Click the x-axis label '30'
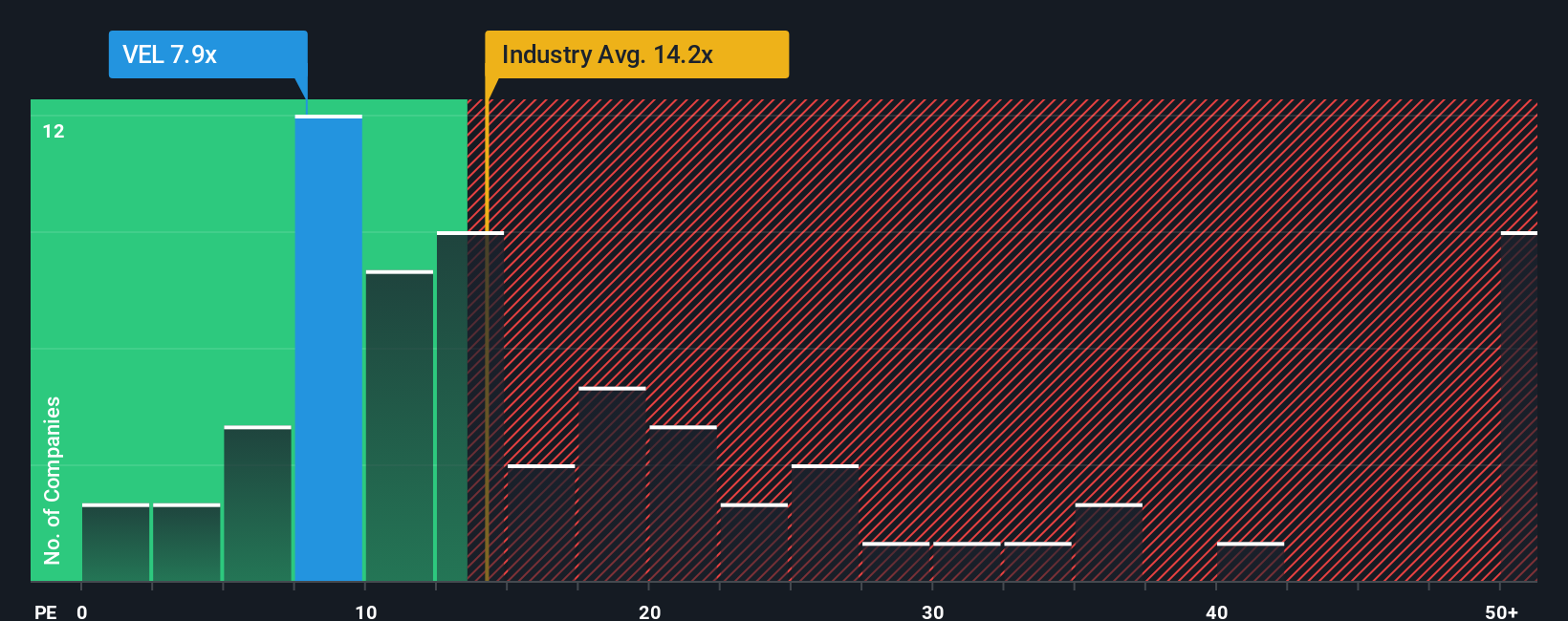This screenshot has width=1568, height=621. (x=933, y=612)
